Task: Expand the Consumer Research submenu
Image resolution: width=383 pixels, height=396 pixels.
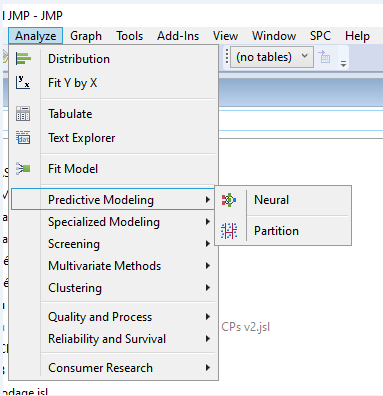Action: [x=113, y=368]
